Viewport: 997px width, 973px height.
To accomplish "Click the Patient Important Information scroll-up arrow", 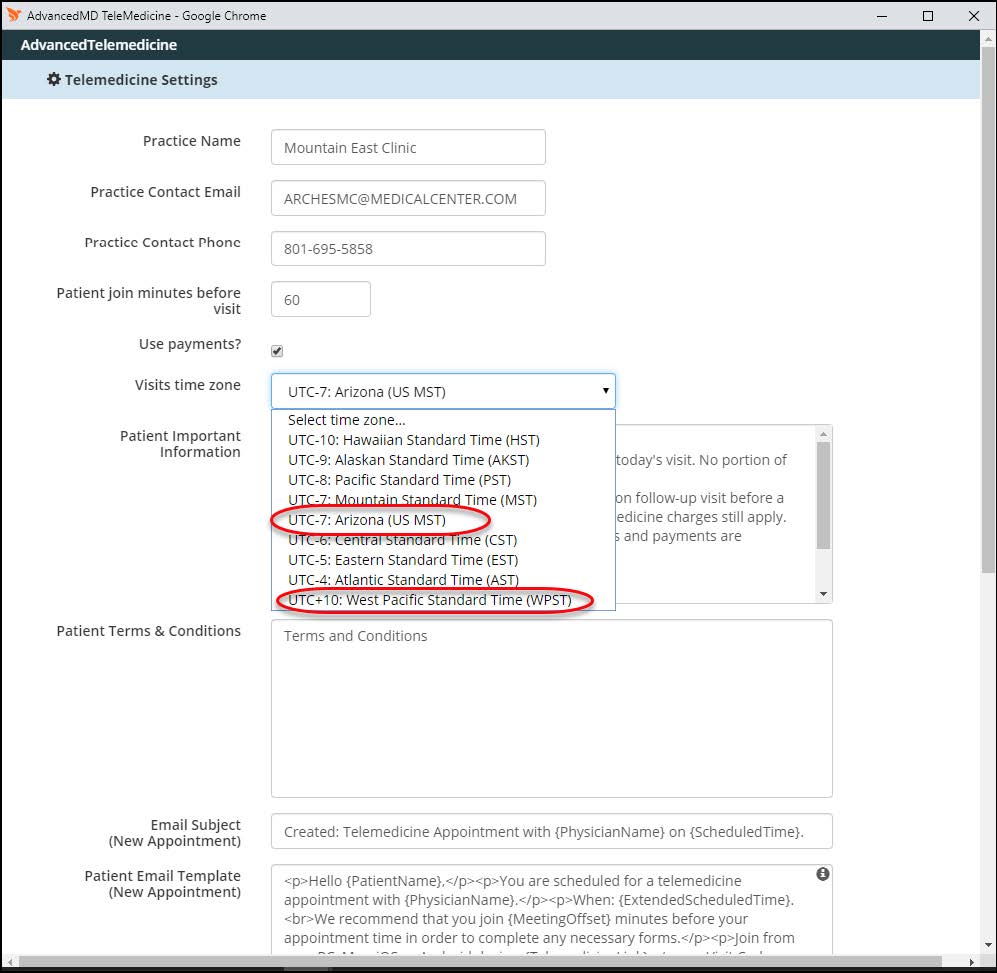I will (823, 434).
